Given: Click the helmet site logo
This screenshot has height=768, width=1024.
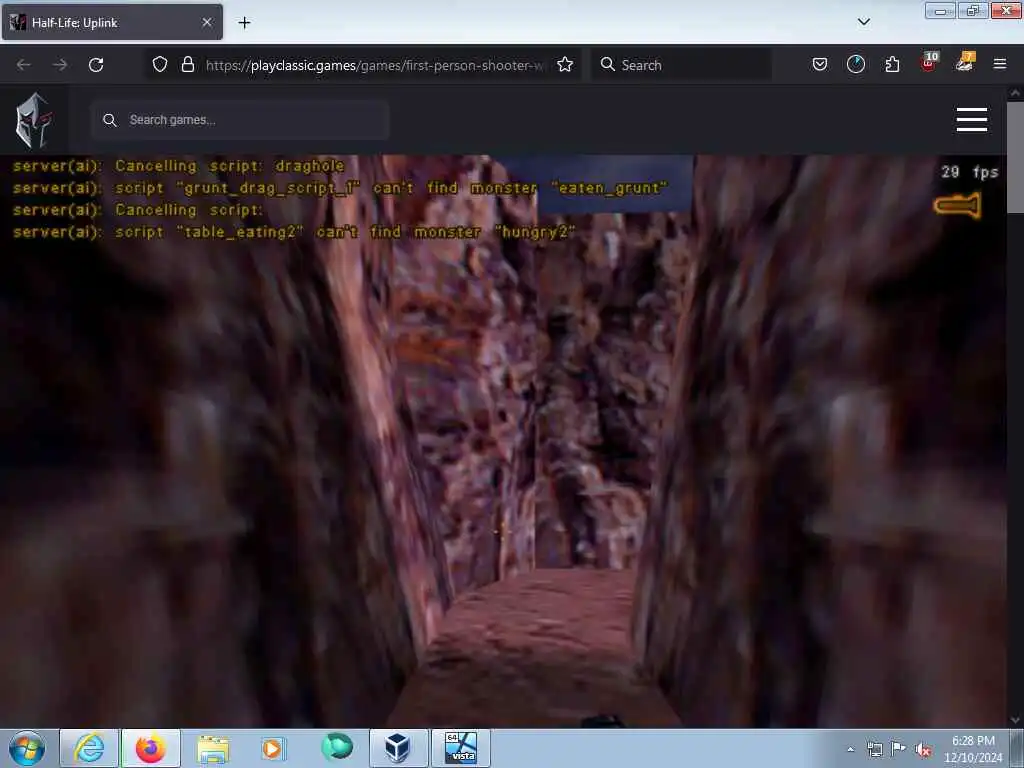Looking at the screenshot, I should tap(33, 121).
